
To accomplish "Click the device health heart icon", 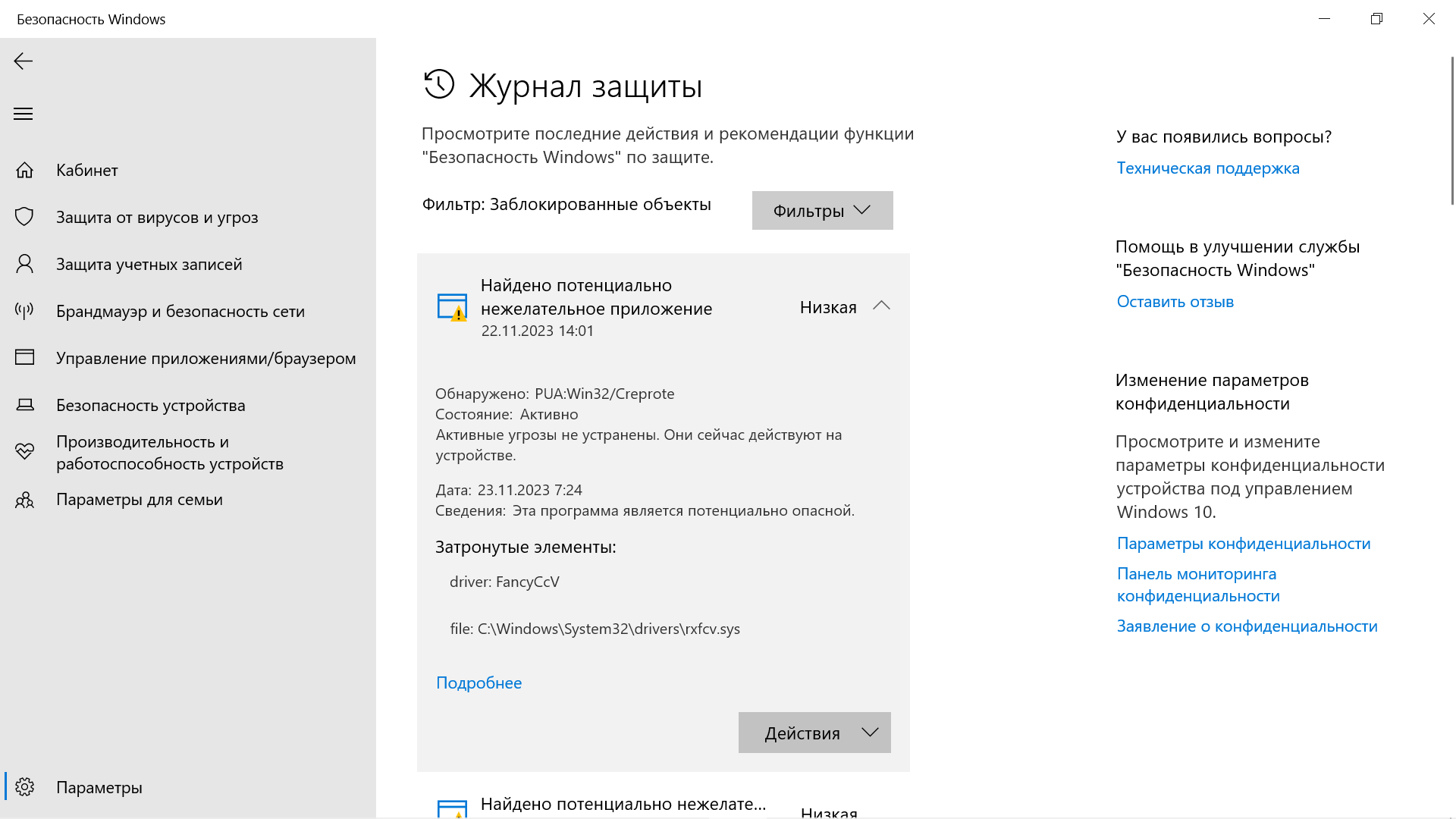I will tap(24, 452).
